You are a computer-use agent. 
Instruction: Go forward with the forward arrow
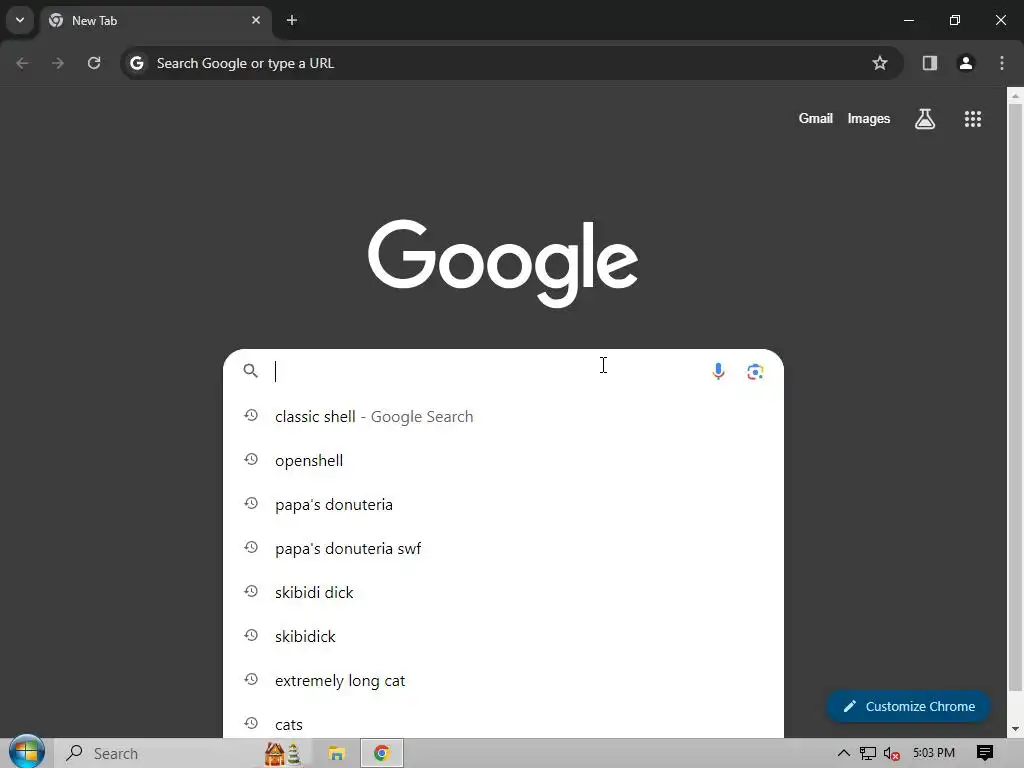58,63
